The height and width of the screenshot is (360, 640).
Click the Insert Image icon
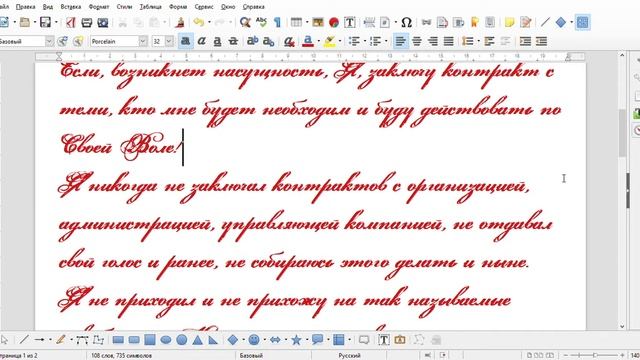point(318,22)
